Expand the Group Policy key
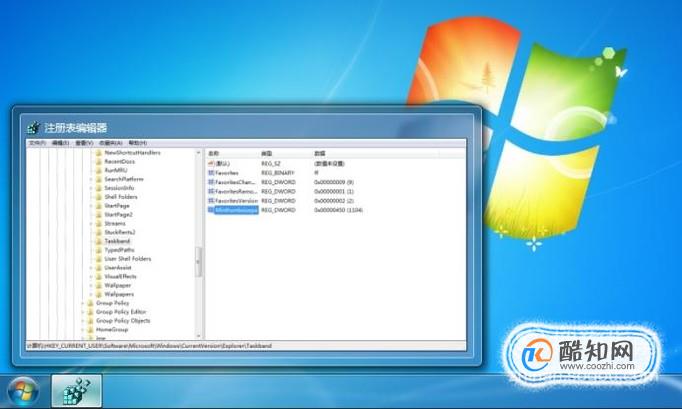The height and width of the screenshot is (409, 682). click(x=83, y=303)
